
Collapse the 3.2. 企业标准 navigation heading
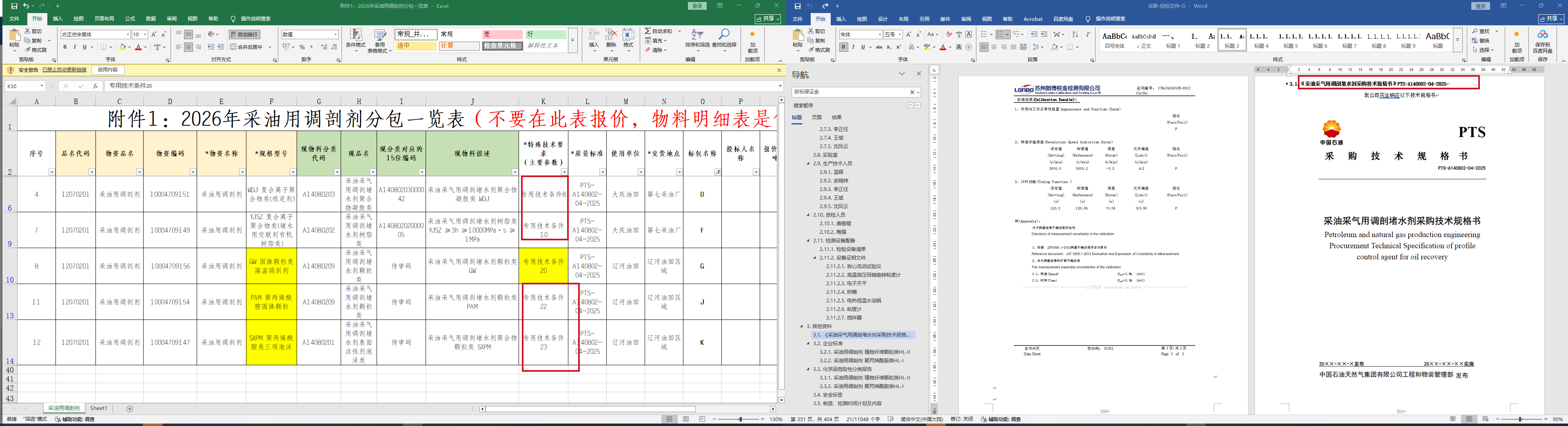808,343
